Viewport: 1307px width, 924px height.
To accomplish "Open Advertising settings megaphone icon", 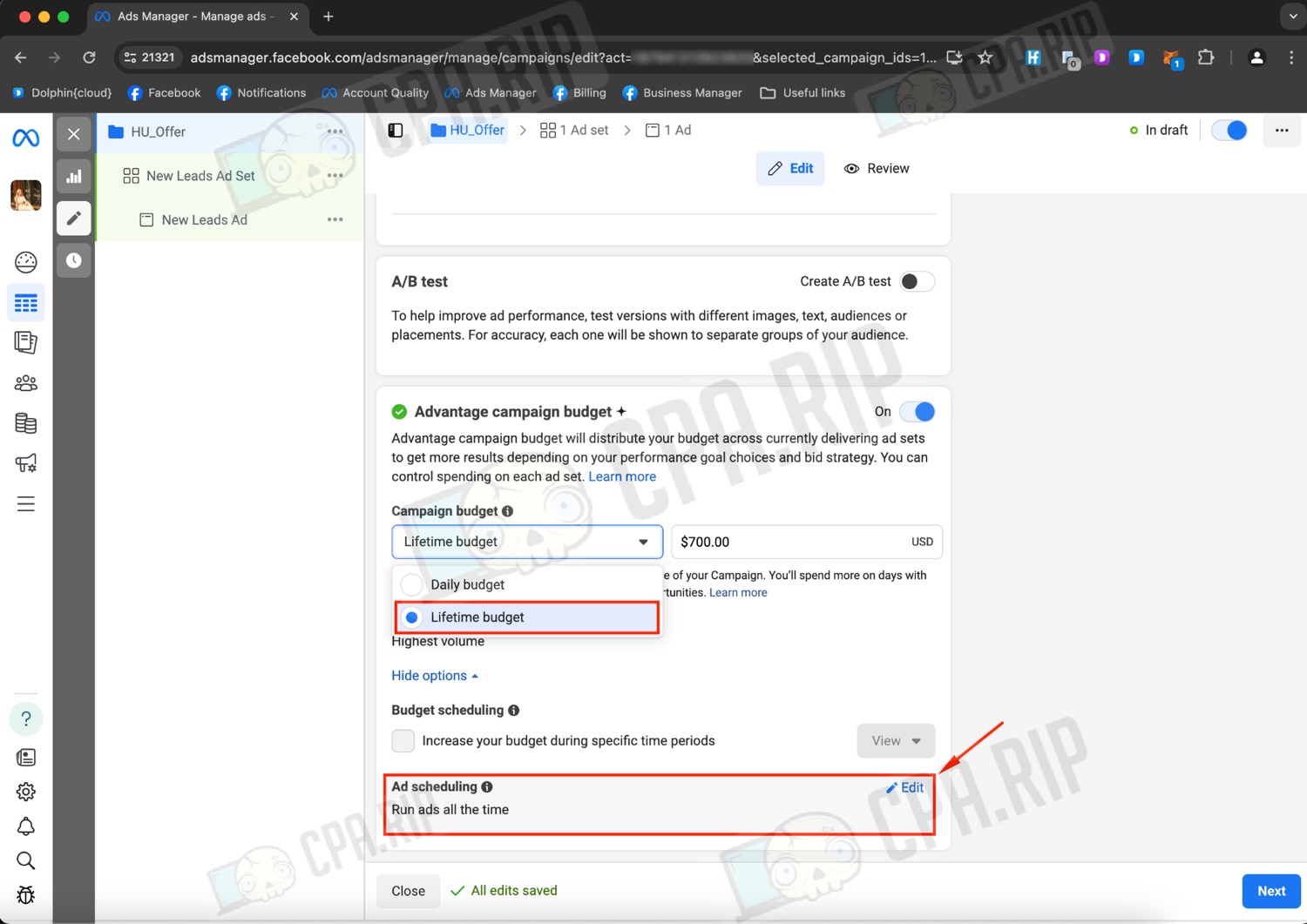I will click(x=25, y=463).
